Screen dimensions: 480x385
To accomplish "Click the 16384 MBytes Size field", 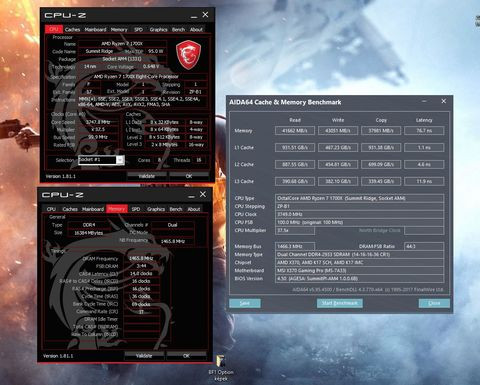I will (89, 233).
